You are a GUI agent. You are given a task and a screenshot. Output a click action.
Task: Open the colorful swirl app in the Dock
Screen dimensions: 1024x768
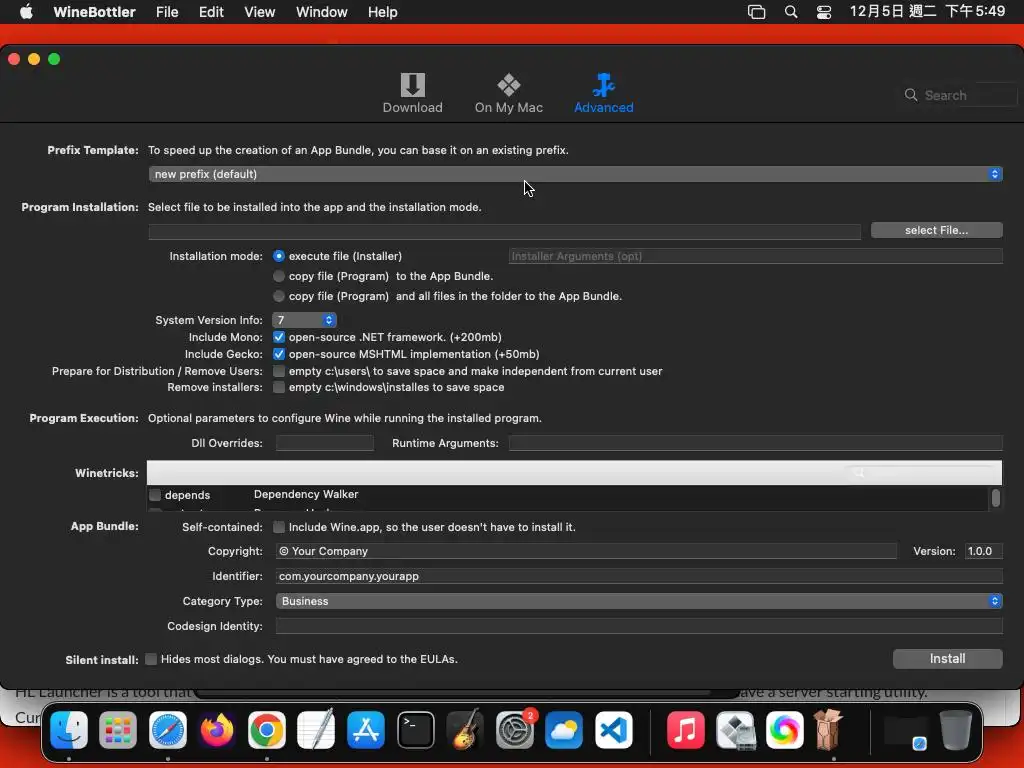coord(784,729)
